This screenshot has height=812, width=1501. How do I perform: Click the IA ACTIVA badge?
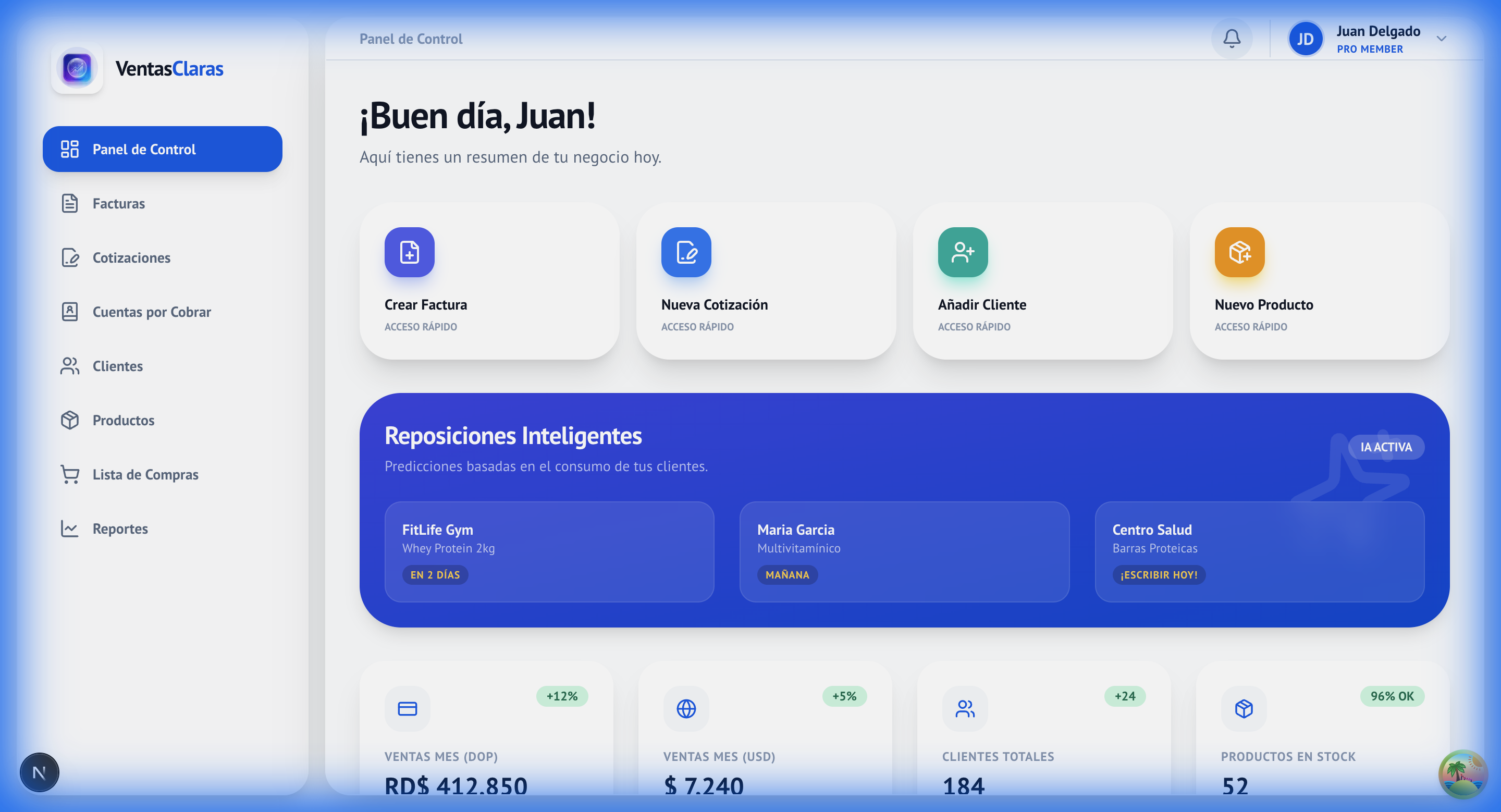tap(1386, 447)
